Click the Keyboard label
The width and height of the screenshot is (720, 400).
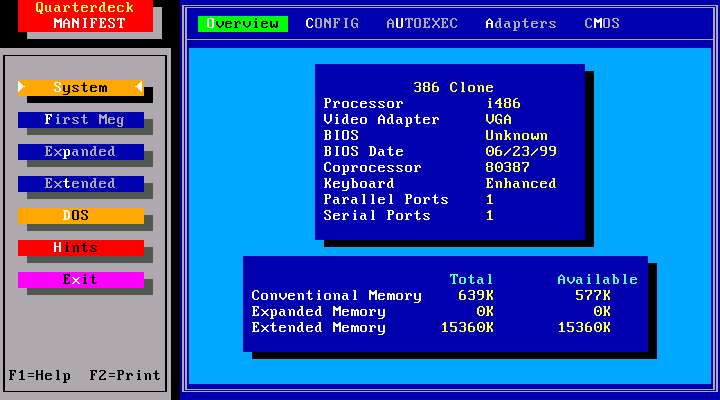359,184
